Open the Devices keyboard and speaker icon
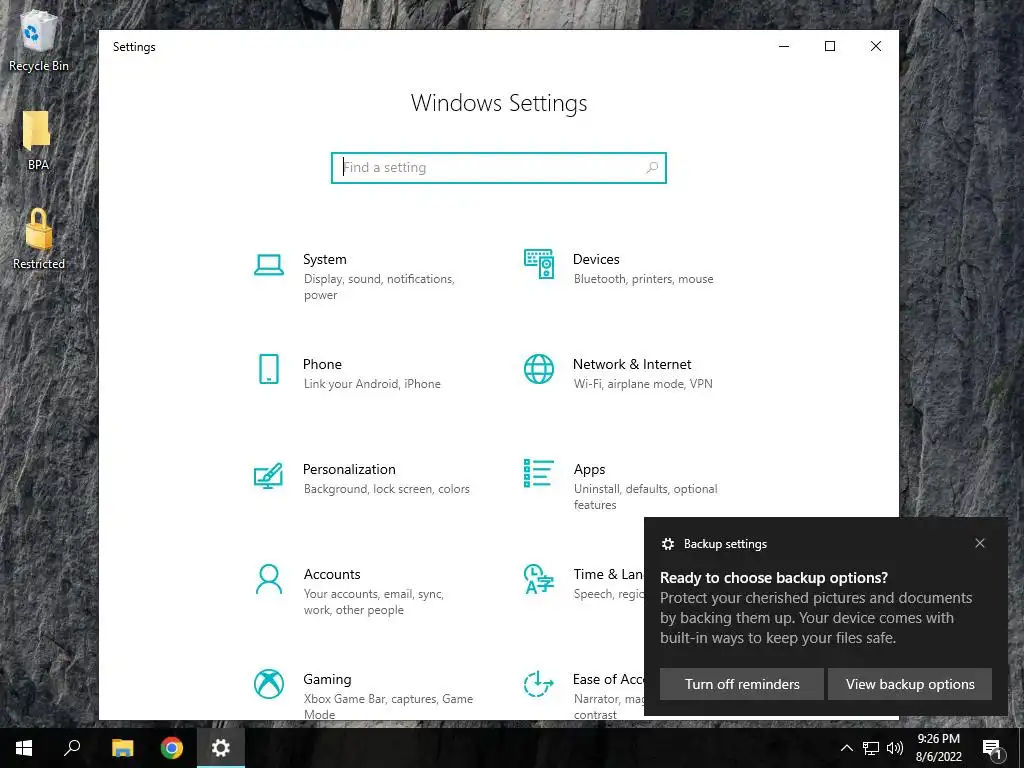Image resolution: width=1024 pixels, height=768 pixels. (x=539, y=264)
